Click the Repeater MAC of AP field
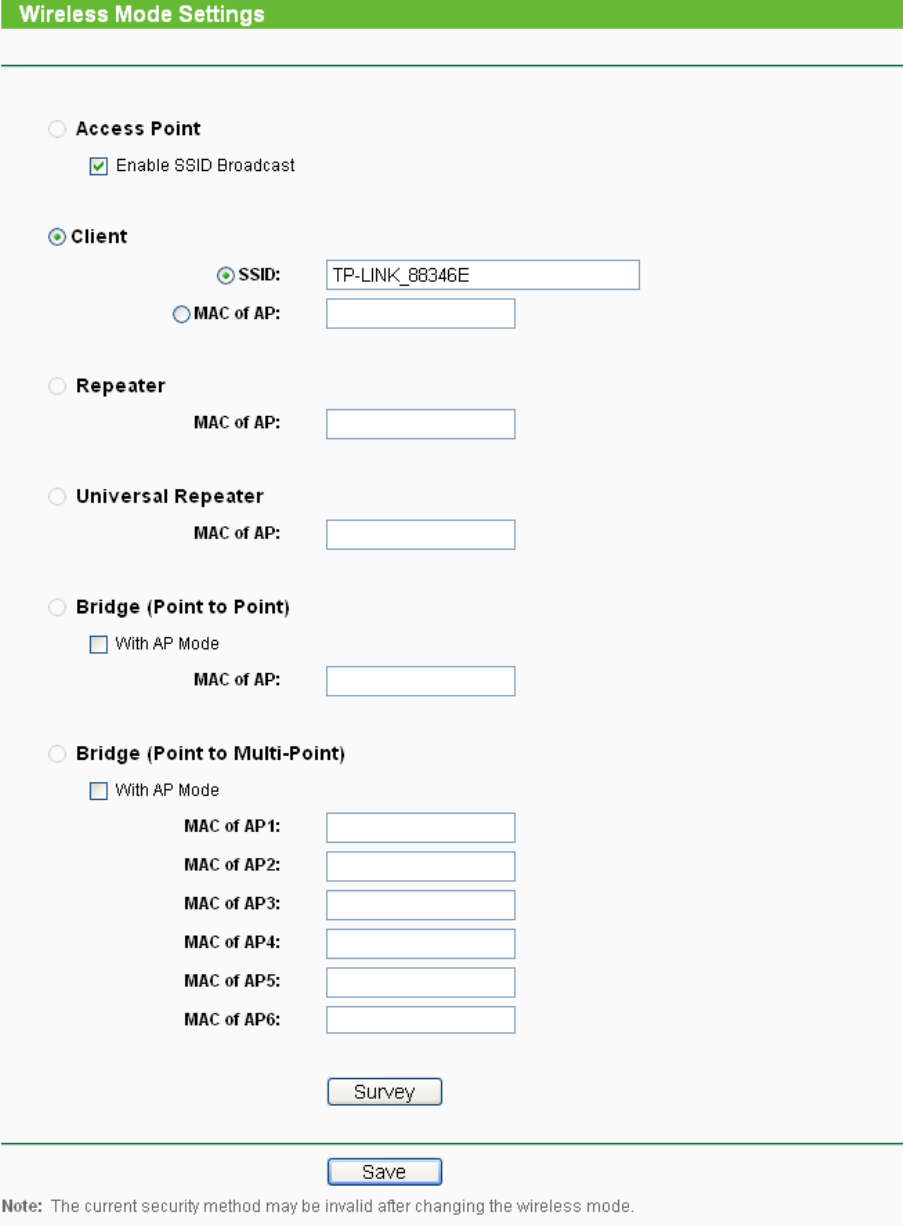The width and height of the screenshot is (903, 1226). [x=420, y=424]
